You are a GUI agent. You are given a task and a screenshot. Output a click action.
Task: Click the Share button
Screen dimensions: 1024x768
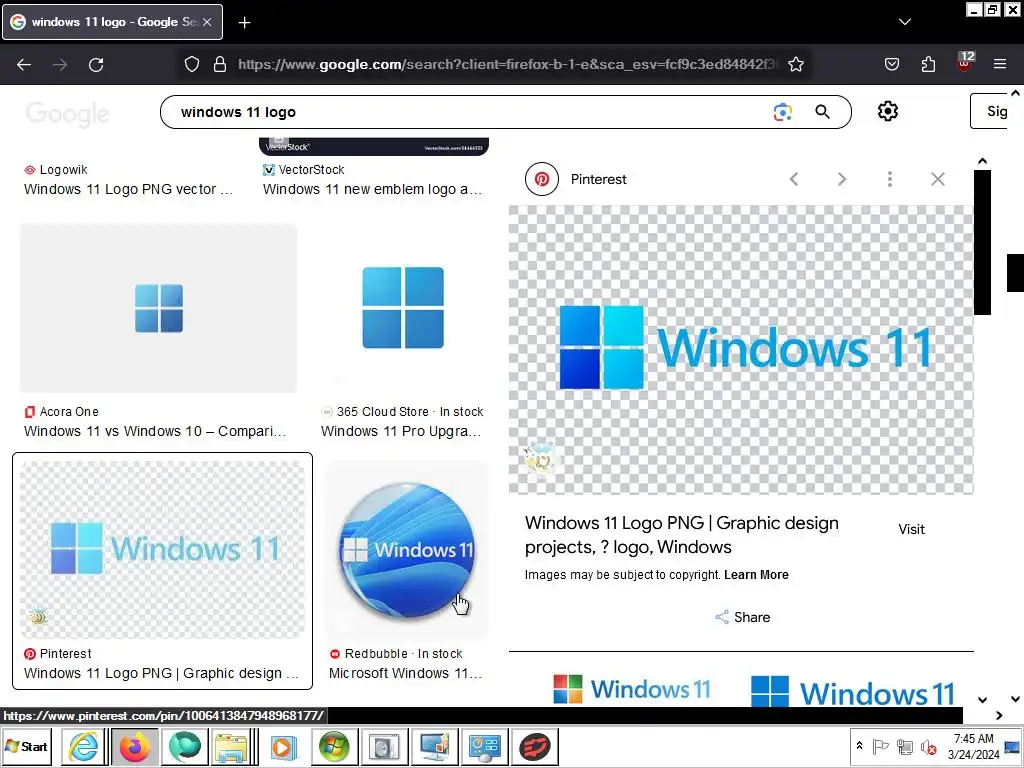click(742, 617)
